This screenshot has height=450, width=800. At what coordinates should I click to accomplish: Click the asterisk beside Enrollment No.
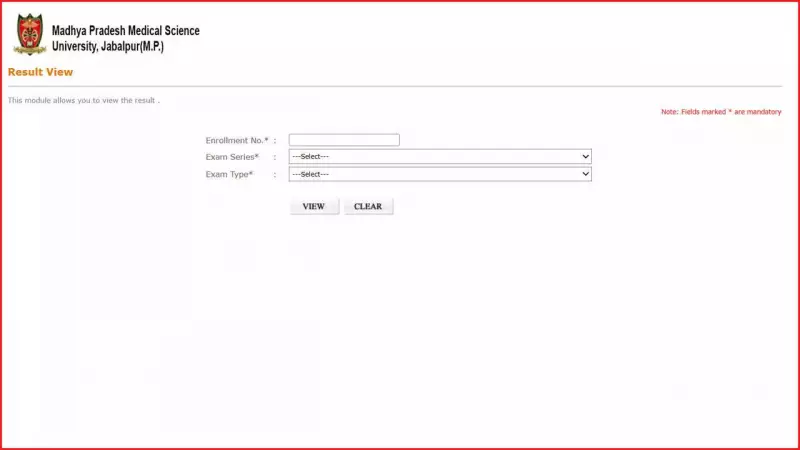266,140
